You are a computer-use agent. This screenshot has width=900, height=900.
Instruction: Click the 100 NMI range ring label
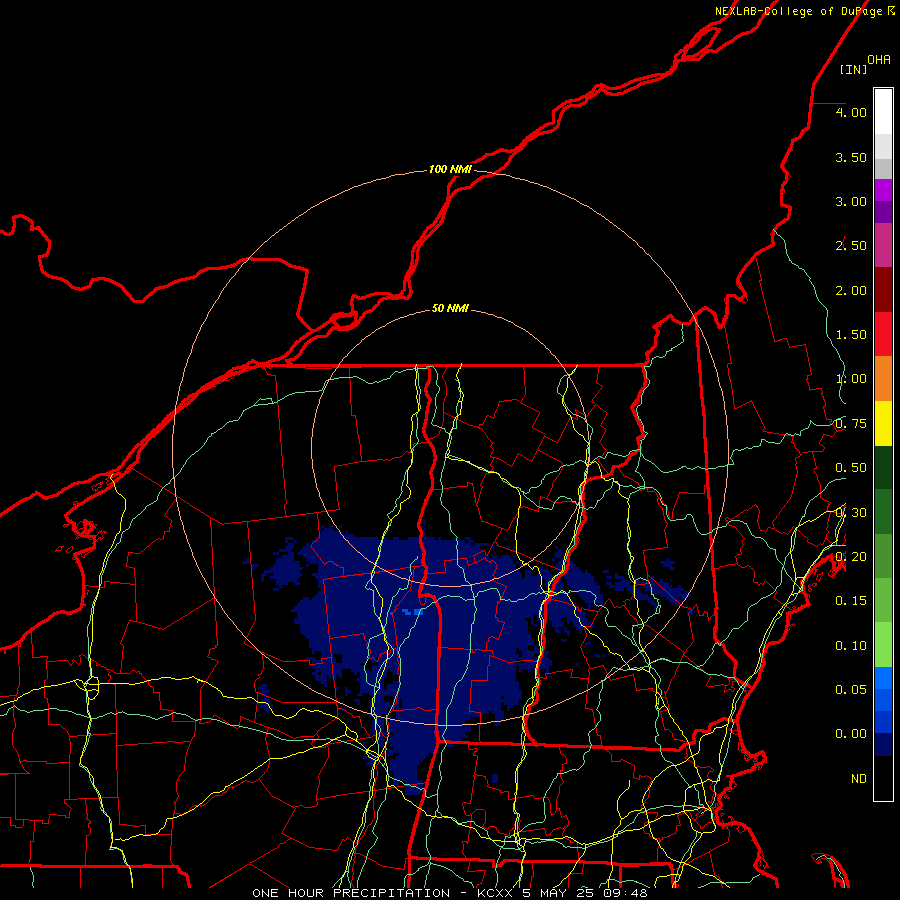pos(450,169)
